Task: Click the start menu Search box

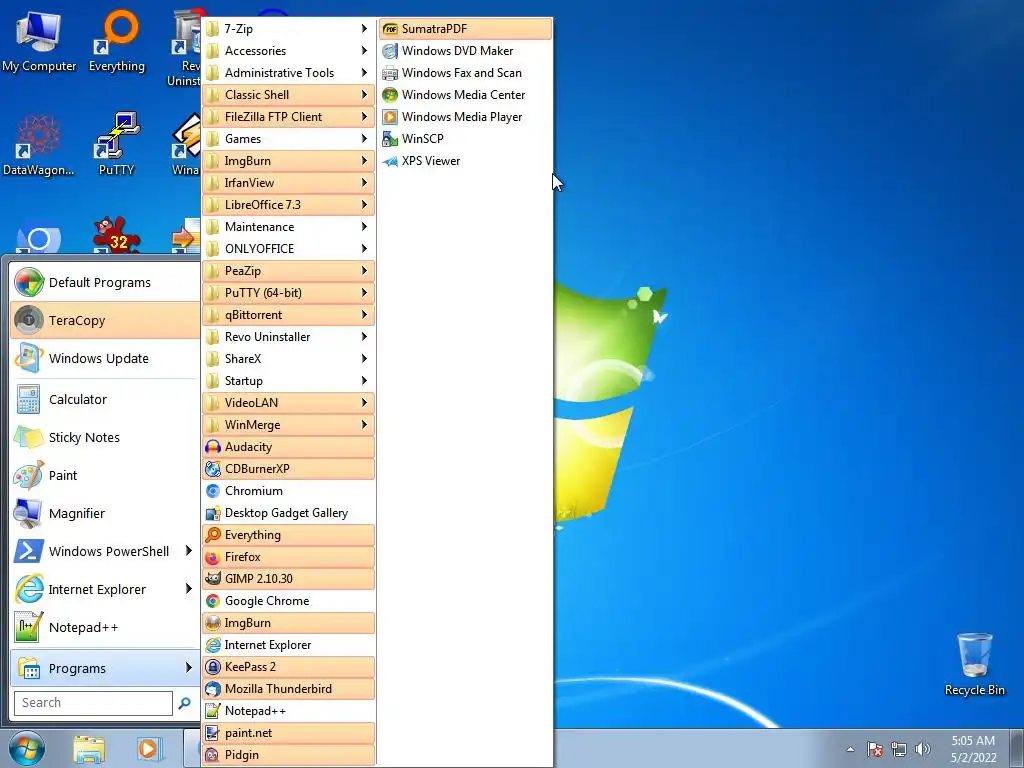Action: click(93, 703)
